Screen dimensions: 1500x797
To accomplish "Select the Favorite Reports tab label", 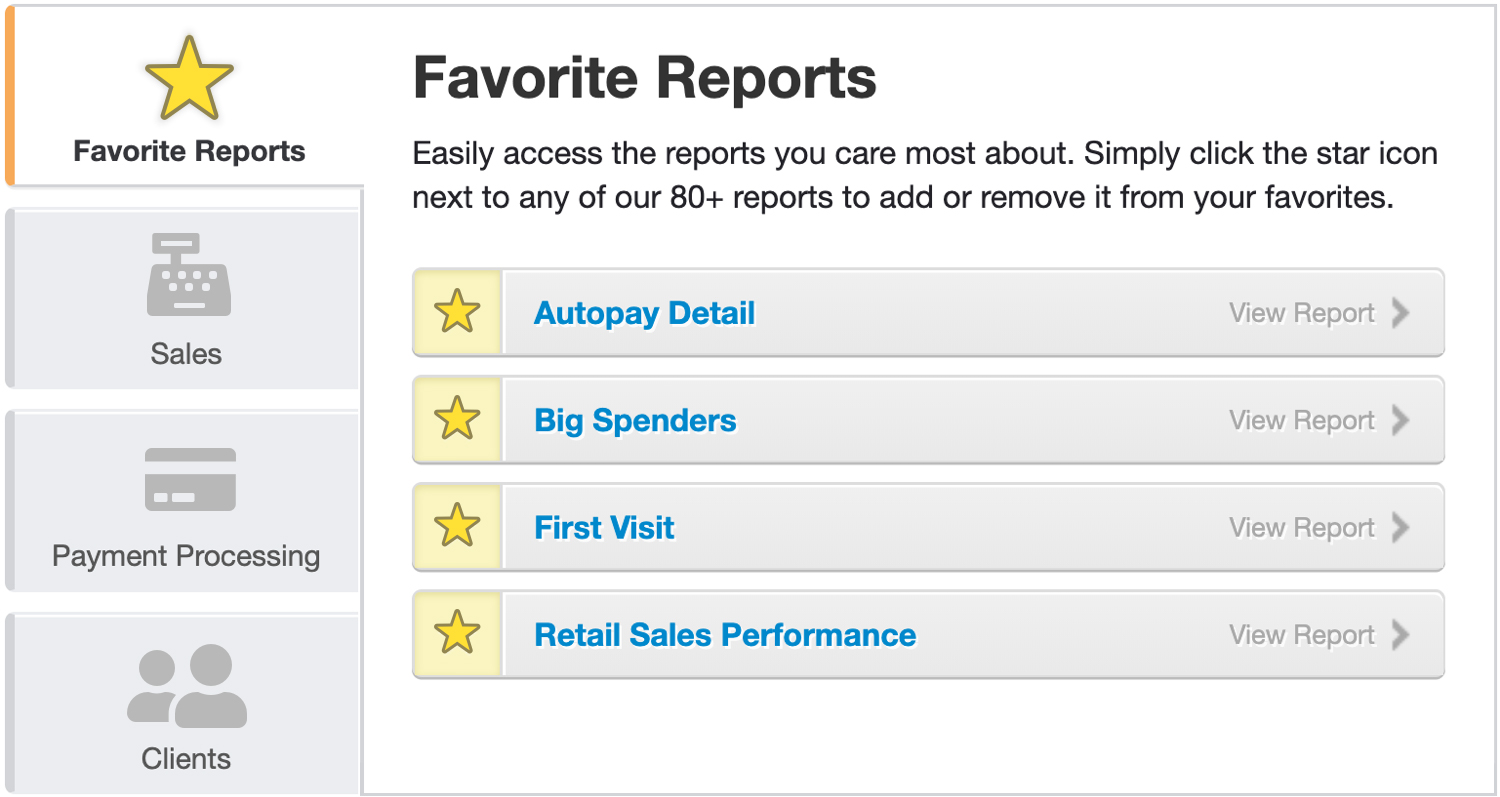I will (x=189, y=152).
